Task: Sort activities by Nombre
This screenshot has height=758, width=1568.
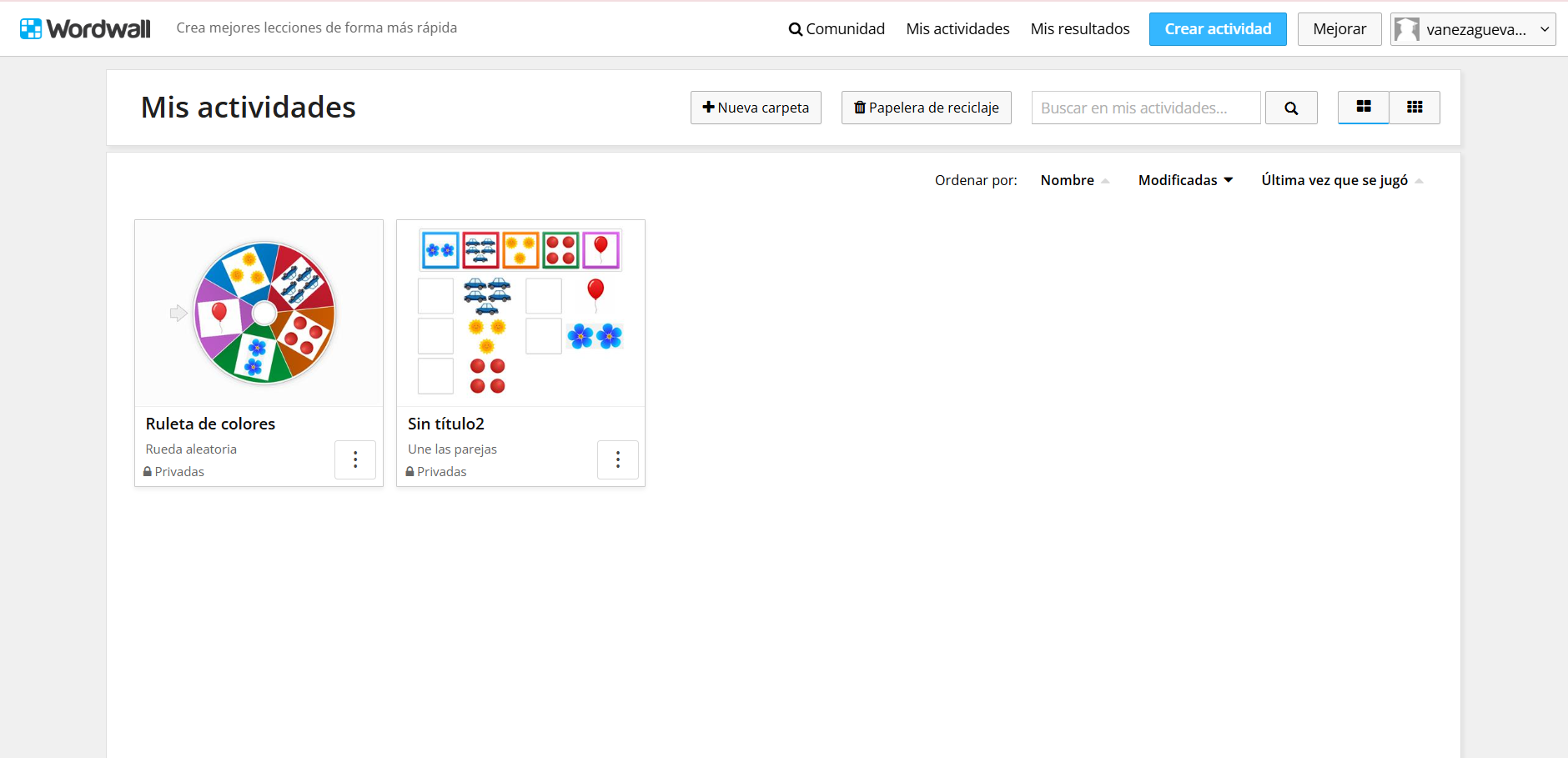Action: [1074, 180]
